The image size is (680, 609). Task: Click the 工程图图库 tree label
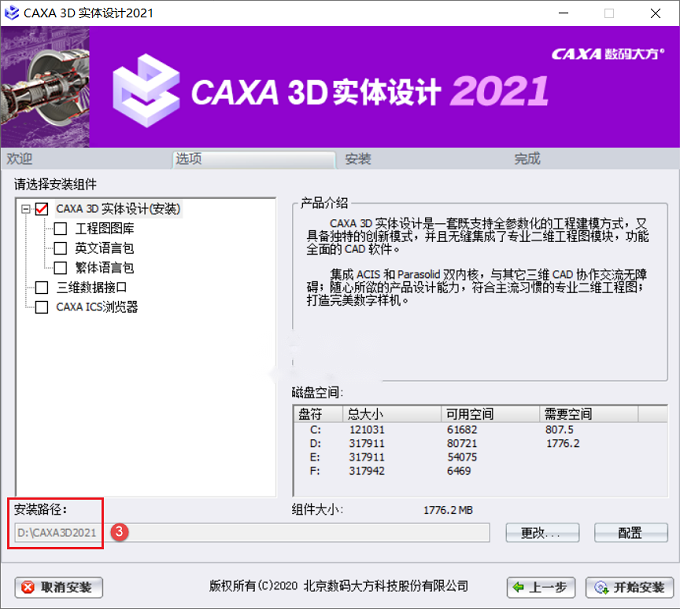point(105,229)
